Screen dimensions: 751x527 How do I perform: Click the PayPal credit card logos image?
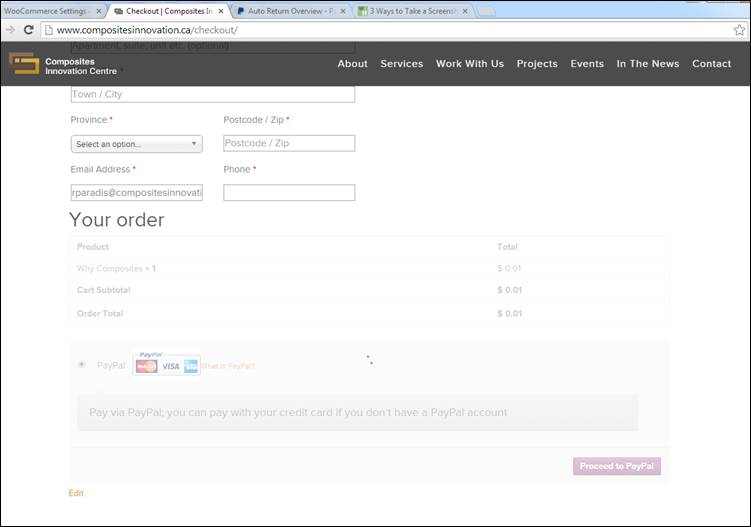point(166,365)
